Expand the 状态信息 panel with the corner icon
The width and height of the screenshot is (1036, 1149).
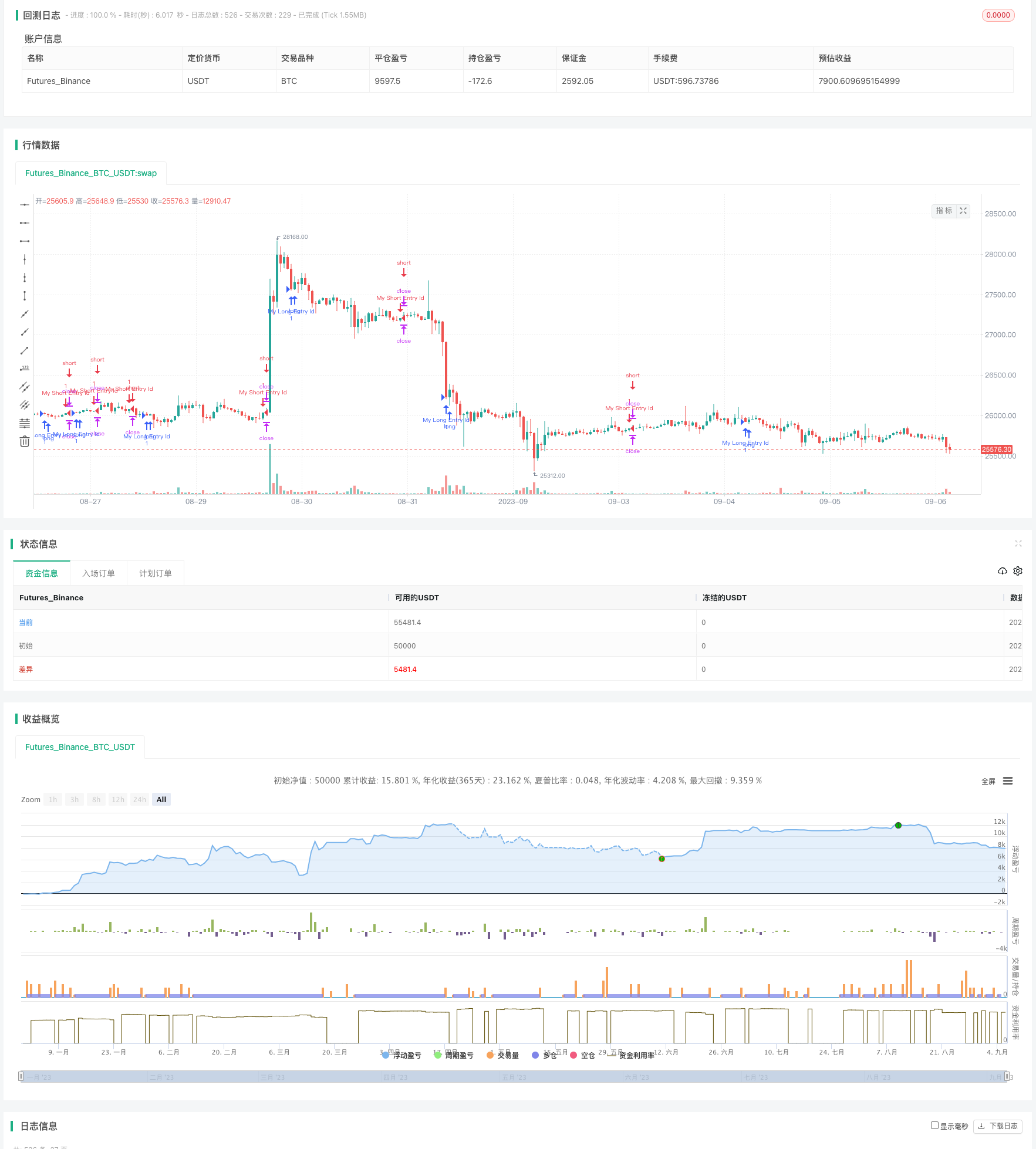(x=1018, y=544)
